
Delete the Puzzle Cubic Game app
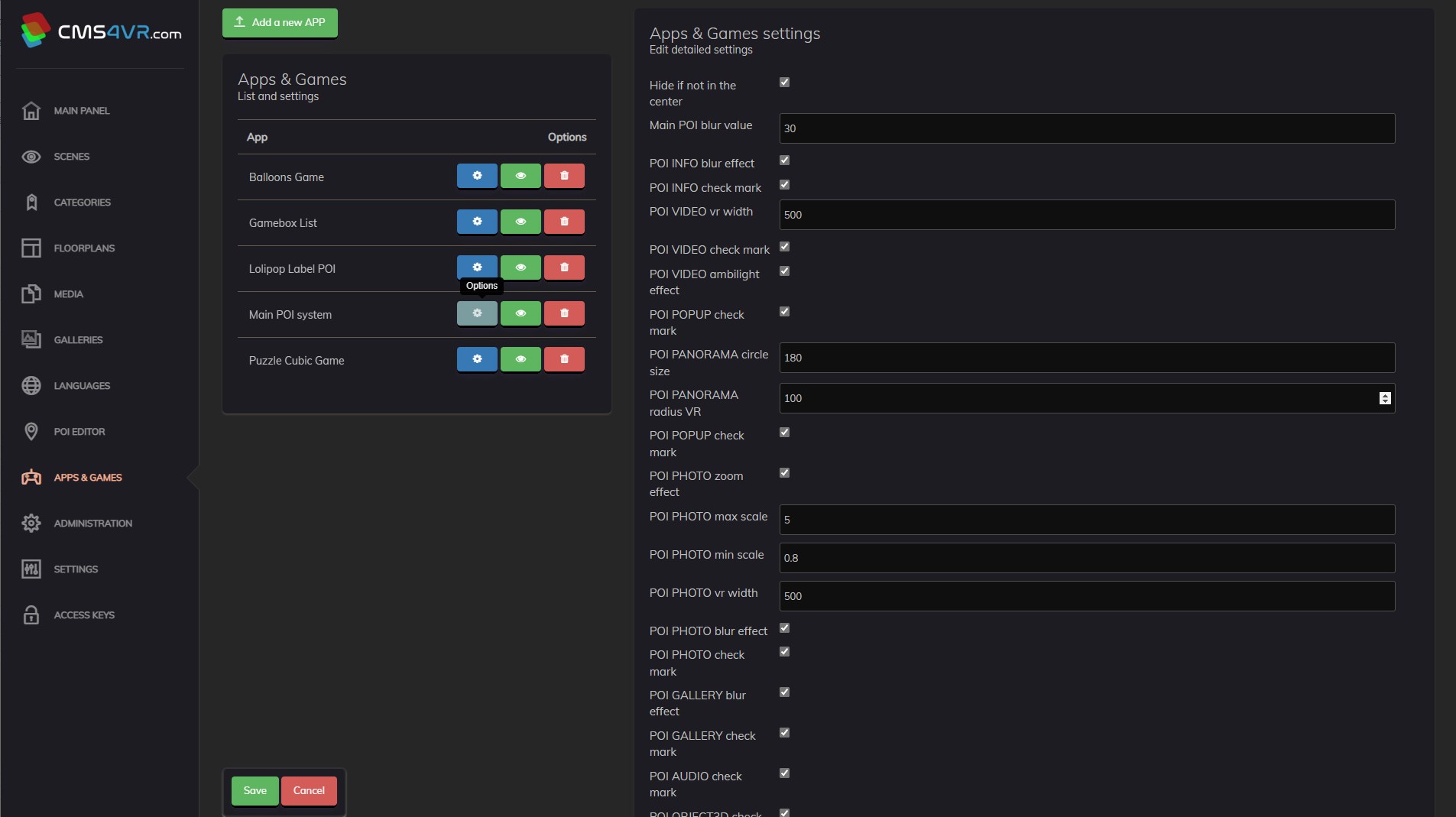click(564, 359)
